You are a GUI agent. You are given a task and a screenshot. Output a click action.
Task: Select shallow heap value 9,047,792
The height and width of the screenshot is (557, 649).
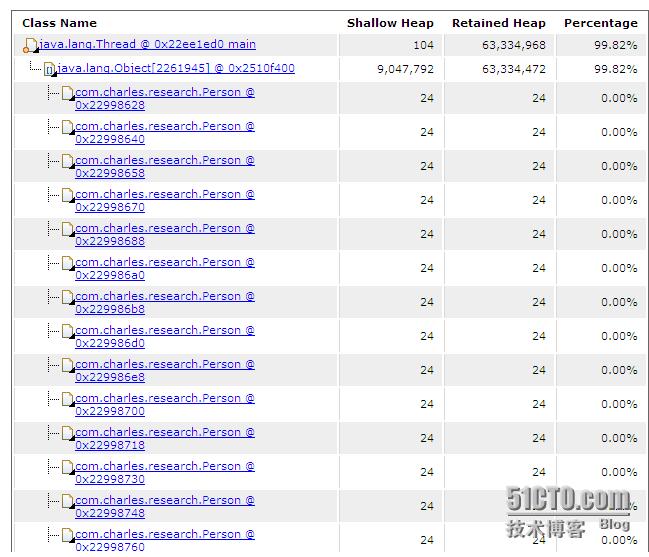[405, 69]
